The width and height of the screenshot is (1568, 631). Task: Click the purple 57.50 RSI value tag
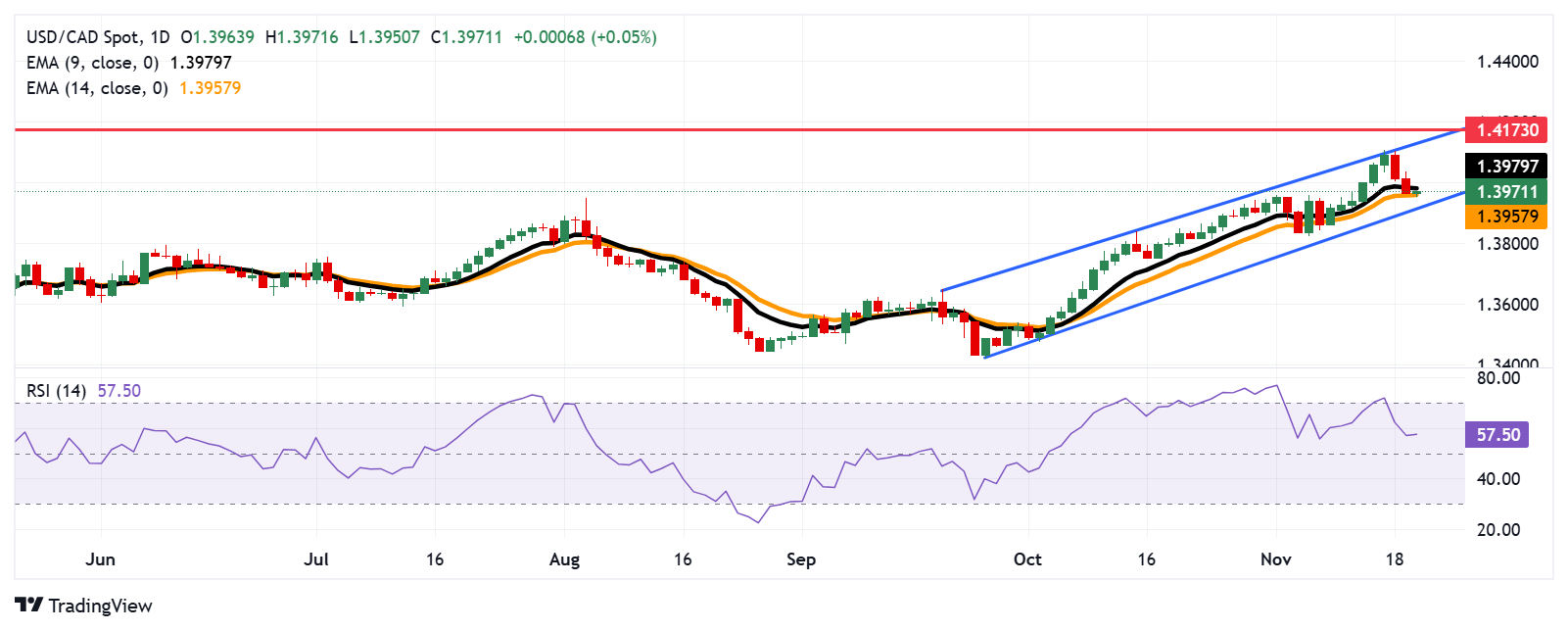(x=1497, y=434)
